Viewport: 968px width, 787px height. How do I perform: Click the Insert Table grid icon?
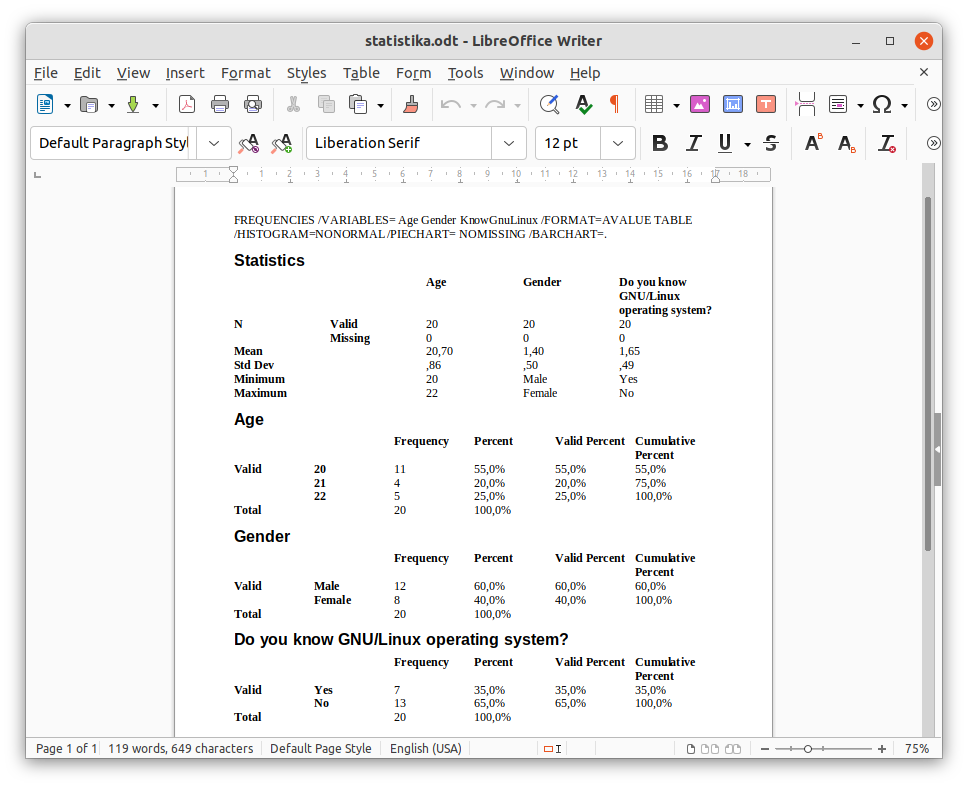point(654,104)
